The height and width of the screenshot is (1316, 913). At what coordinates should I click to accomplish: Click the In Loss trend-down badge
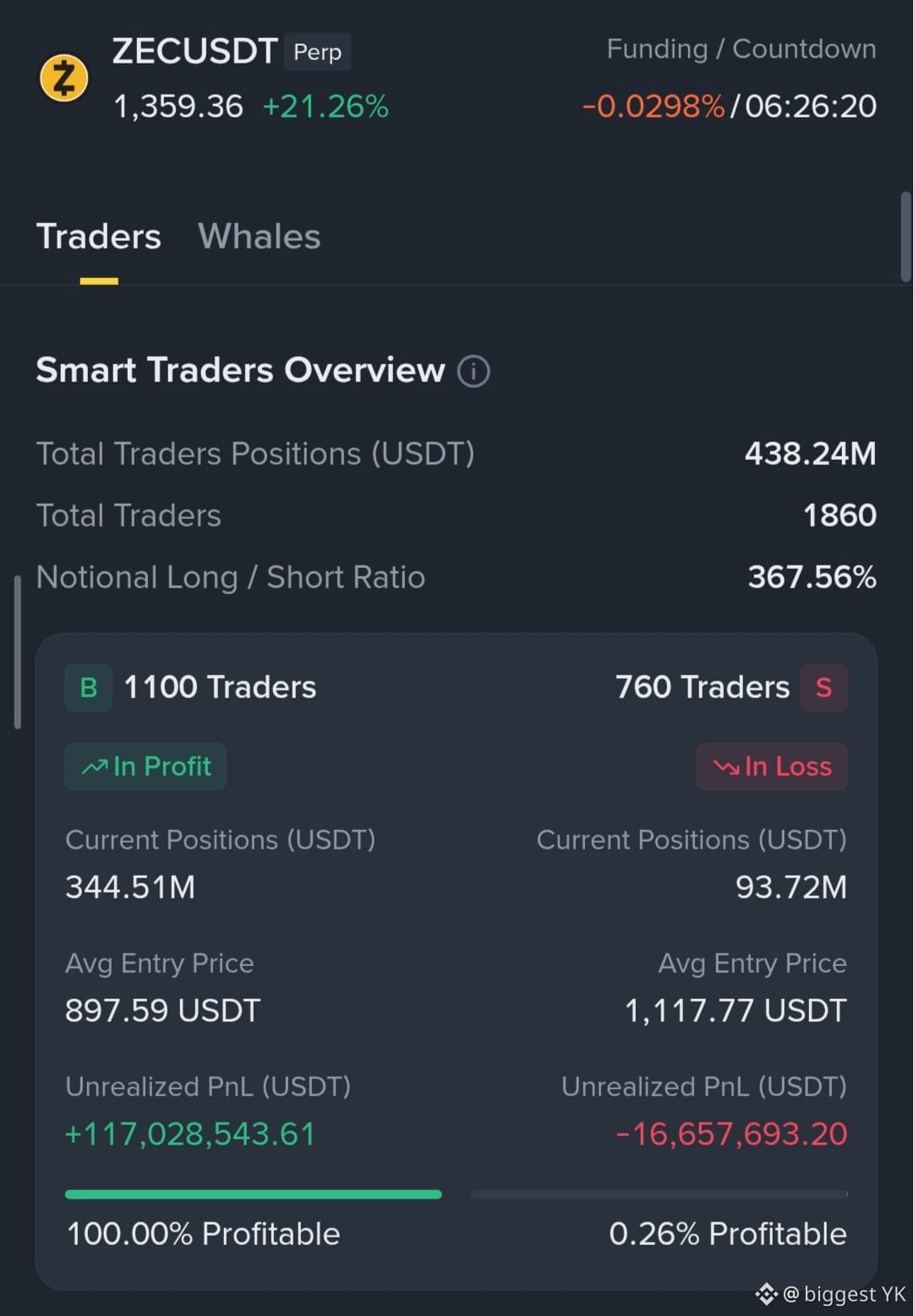(x=772, y=767)
